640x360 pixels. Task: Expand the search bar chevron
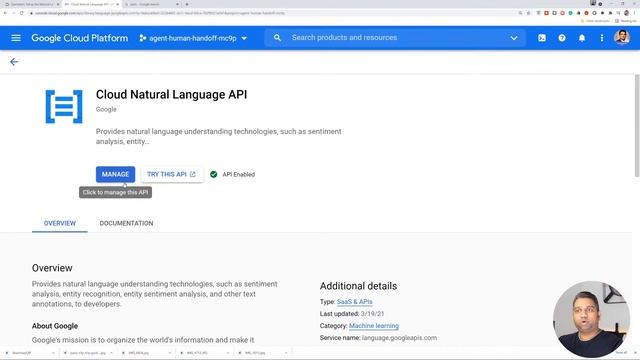(513, 38)
